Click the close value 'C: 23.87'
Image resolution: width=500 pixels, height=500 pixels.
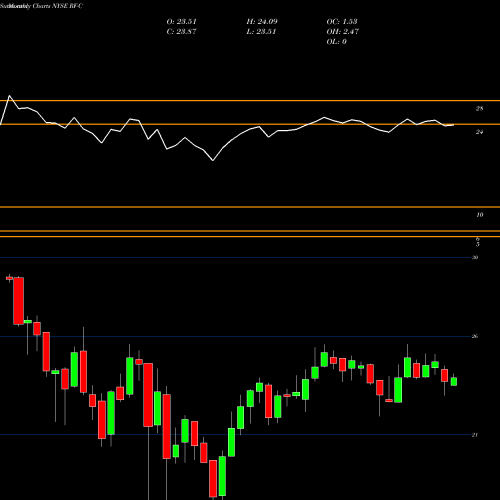(182, 31)
